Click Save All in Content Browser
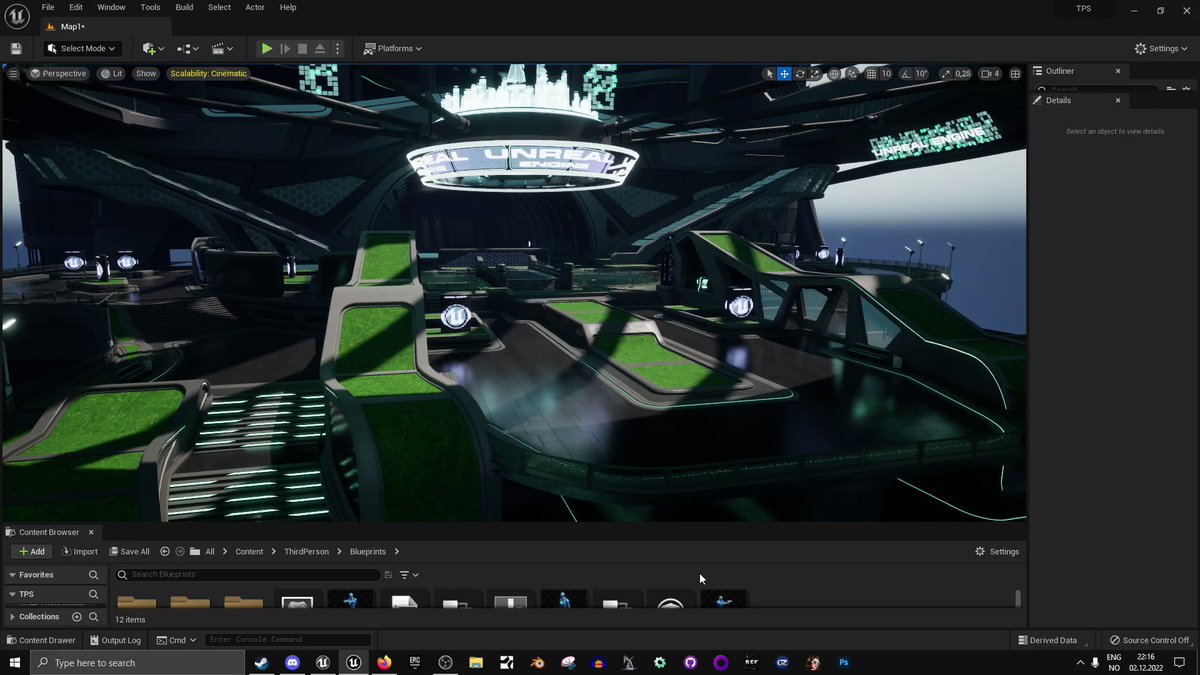The image size is (1200, 675). pyautogui.click(x=129, y=551)
